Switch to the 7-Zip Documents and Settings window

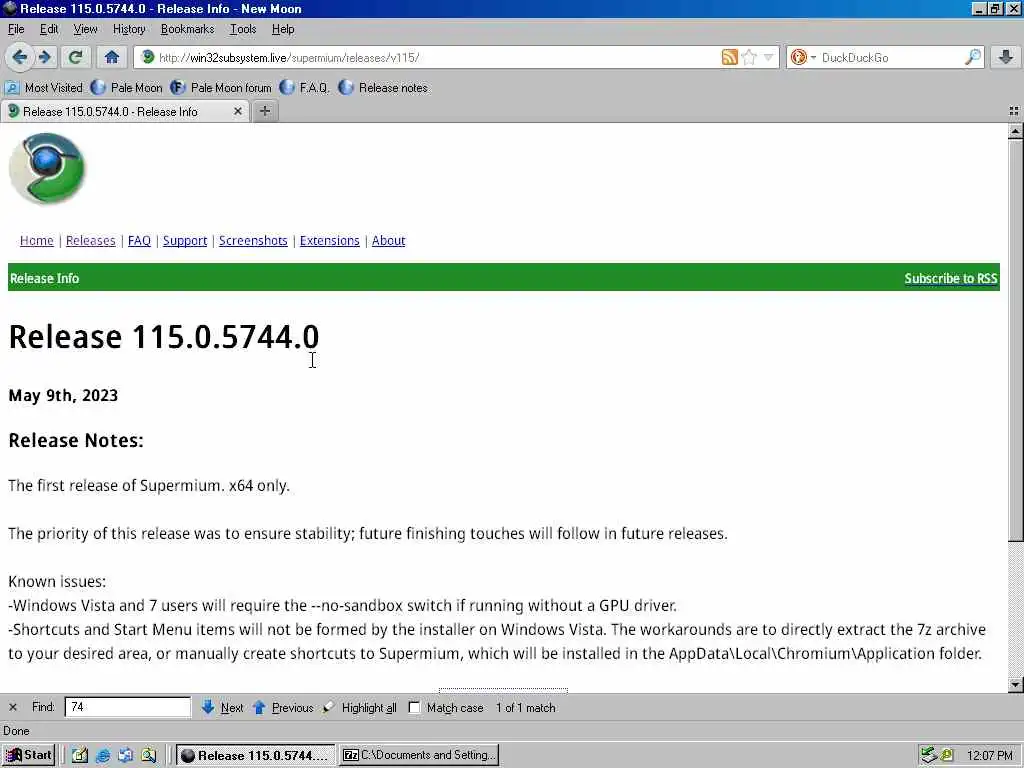coord(419,755)
